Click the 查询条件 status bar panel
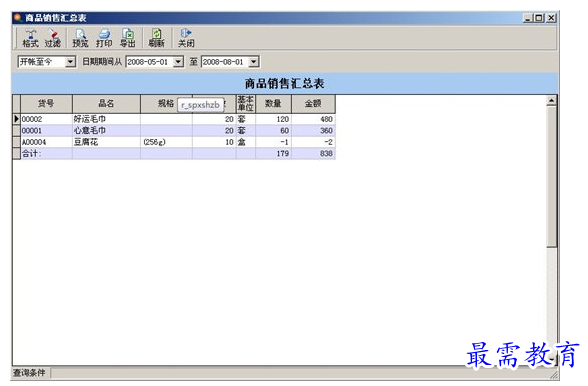Viewport: 588px width, 386px height. (31, 373)
